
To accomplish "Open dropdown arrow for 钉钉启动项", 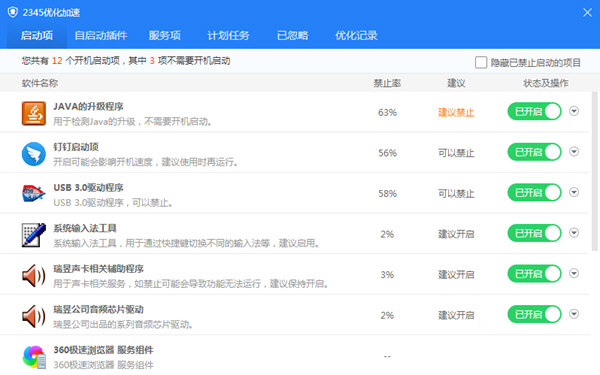I will coord(574,152).
